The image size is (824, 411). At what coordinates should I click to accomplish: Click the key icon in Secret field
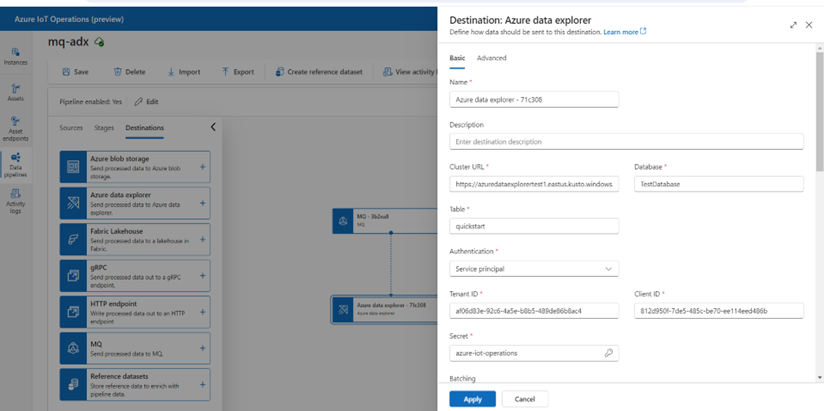[609, 353]
